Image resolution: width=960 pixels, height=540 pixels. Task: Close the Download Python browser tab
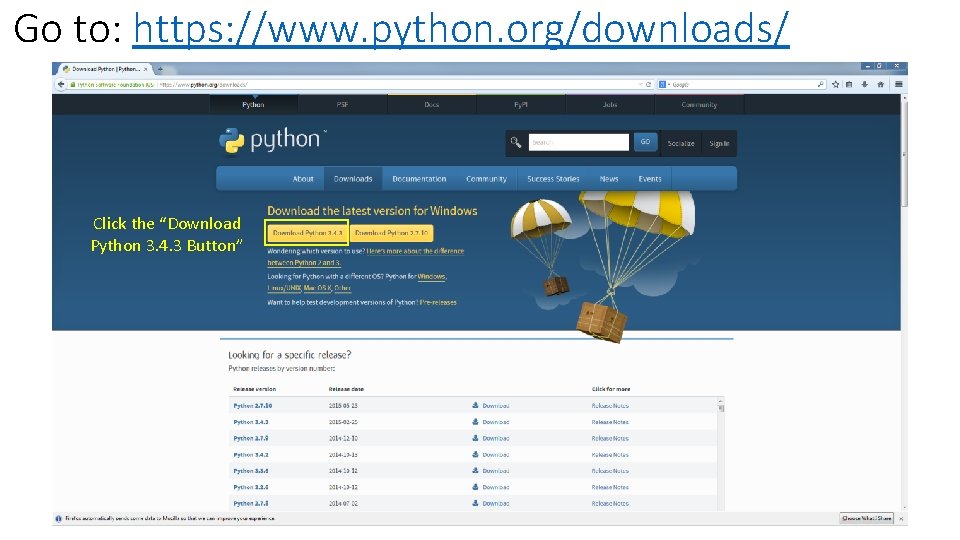click(x=146, y=69)
